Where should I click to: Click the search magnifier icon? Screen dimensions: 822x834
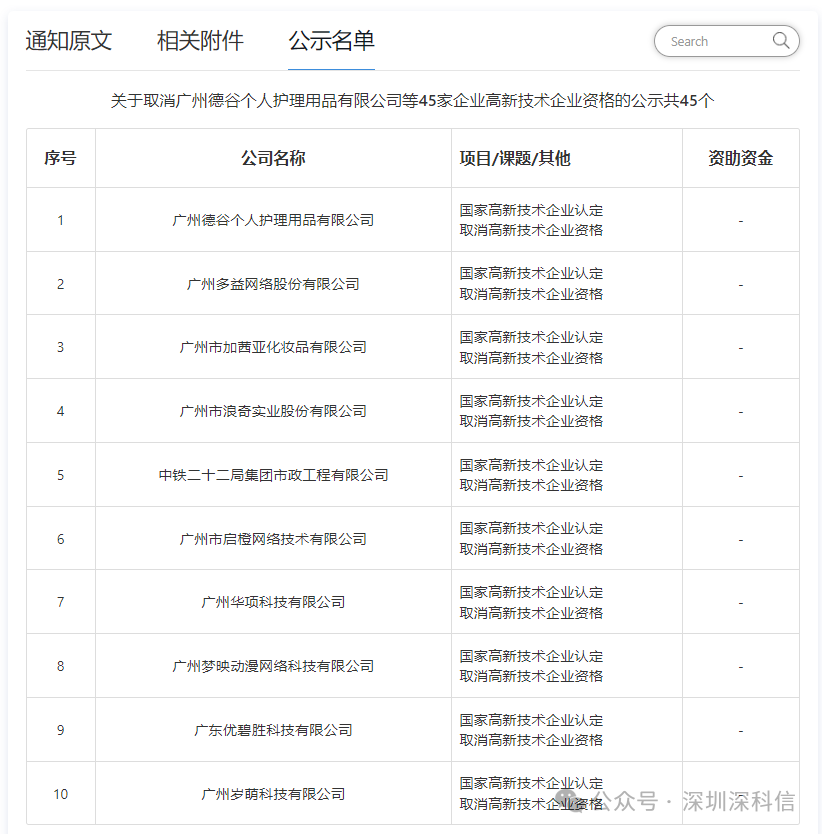pos(780,41)
